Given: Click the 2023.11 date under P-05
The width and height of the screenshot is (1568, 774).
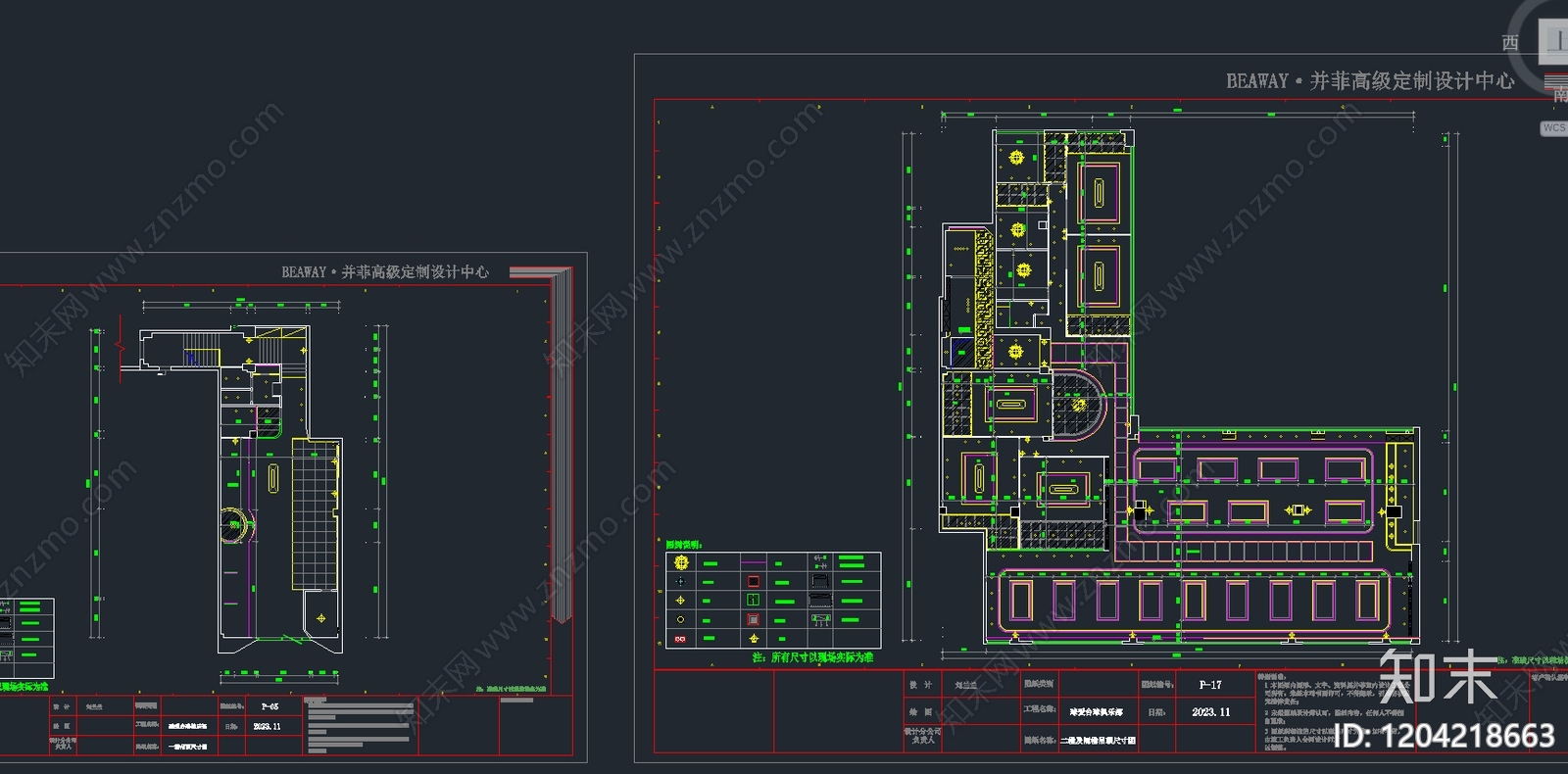Looking at the screenshot, I should [x=267, y=727].
